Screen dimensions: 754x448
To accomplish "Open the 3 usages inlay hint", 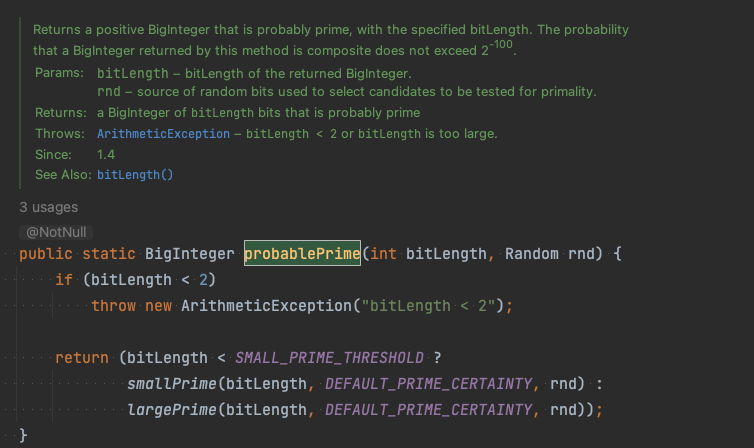I will pos(49,207).
